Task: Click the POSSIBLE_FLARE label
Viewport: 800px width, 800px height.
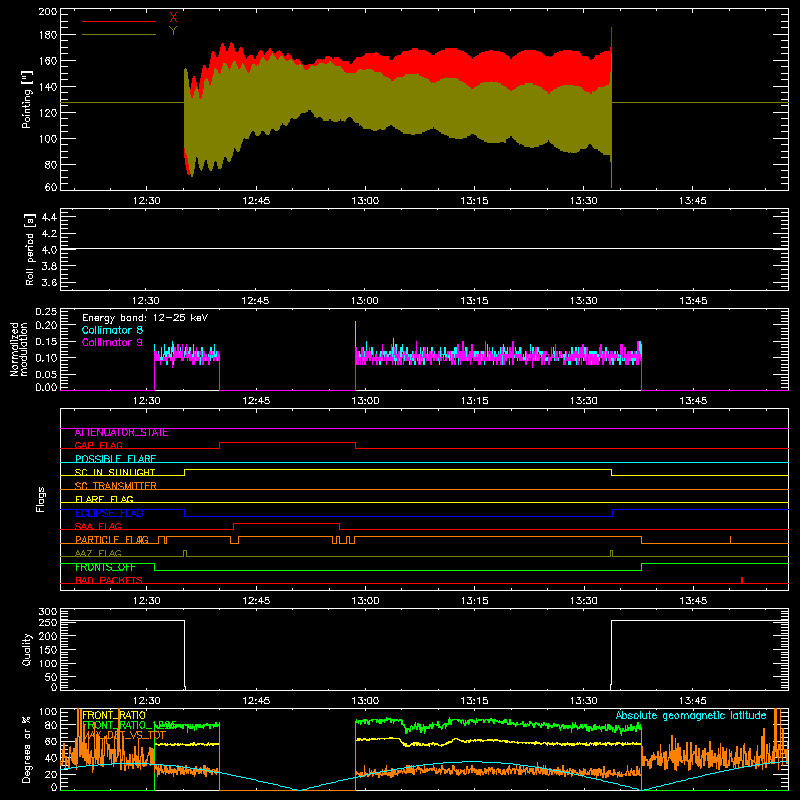Action: 115,459
